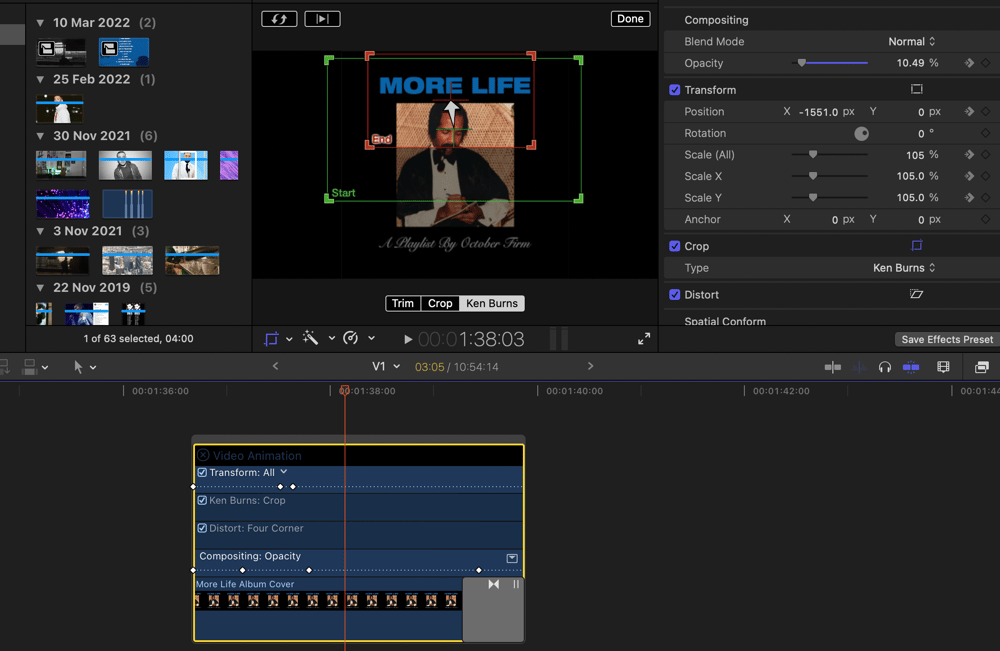The height and width of the screenshot is (651, 1000).
Task: Go back in timeline history
Action: (276, 366)
